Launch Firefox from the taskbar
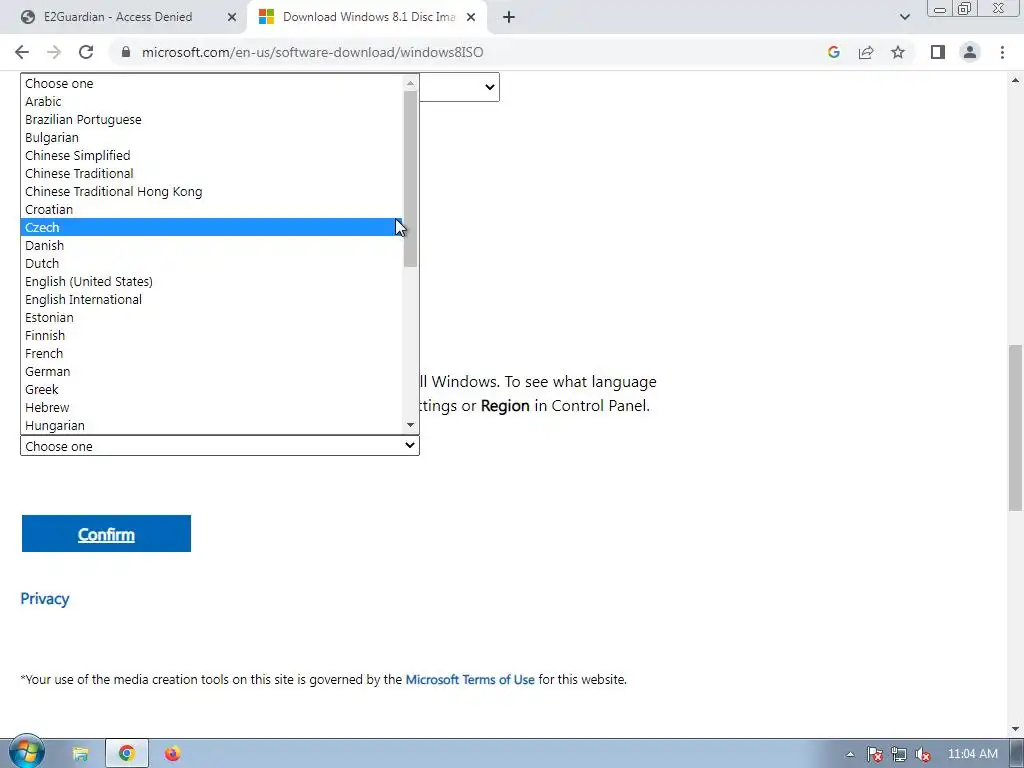 (x=172, y=754)
